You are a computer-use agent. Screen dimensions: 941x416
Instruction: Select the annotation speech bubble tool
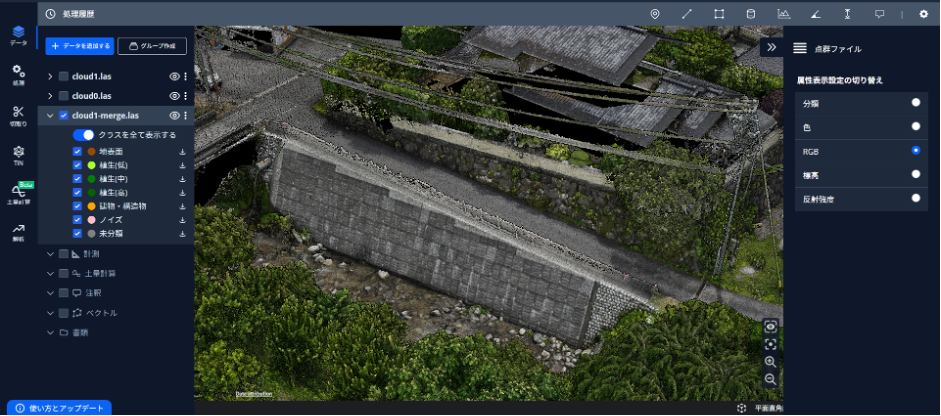[x=879, y=14]
